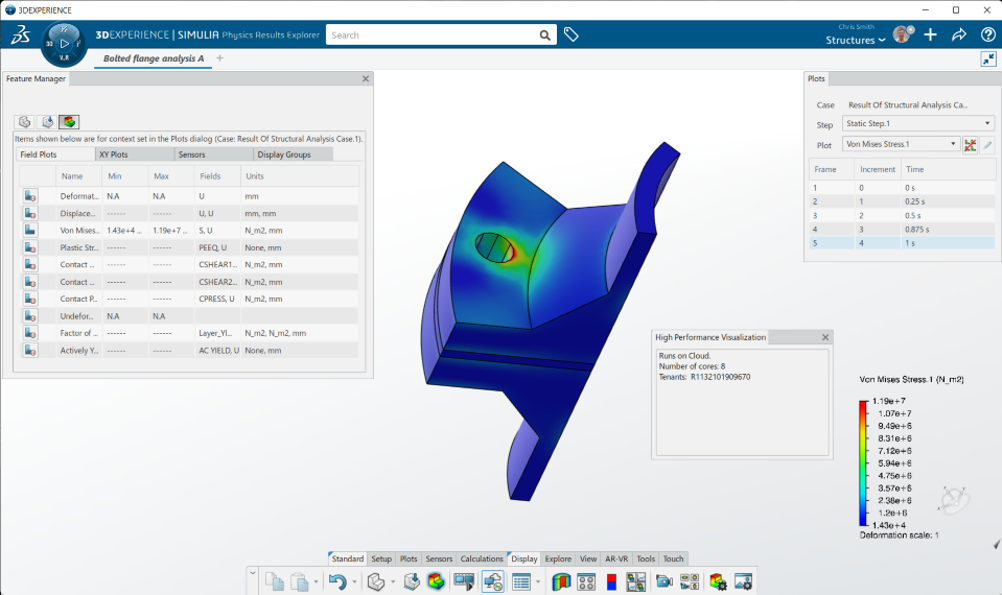Image resolution: width=1002 pixels, height=595 pixels.
Task: Select the Explore tab in action bar
Action: pos(558,559)
